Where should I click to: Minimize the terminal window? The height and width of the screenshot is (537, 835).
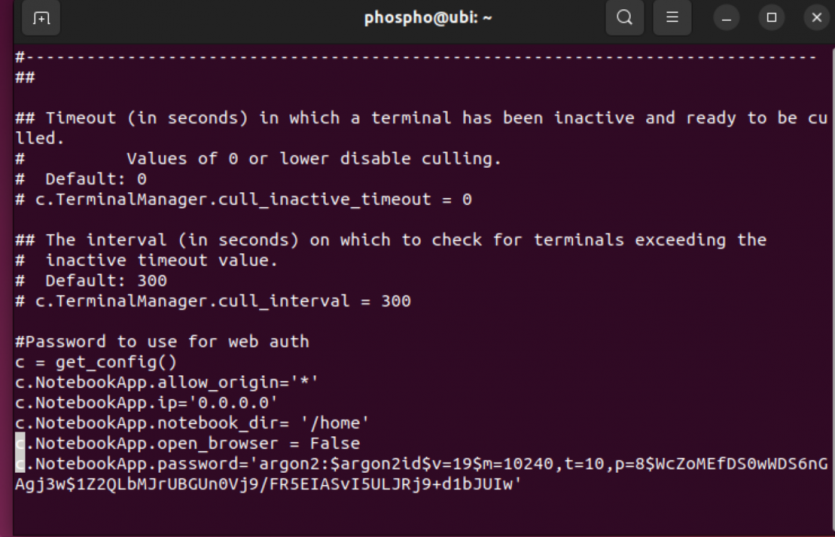tap(726, 18)
